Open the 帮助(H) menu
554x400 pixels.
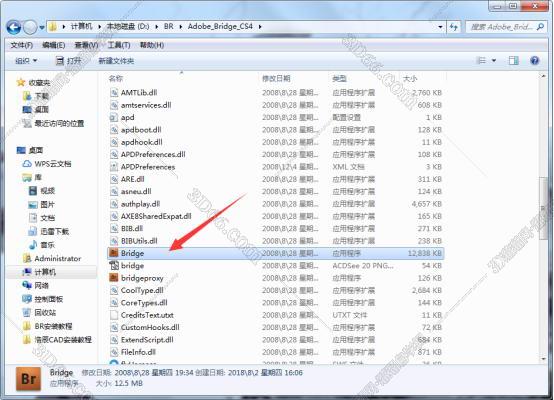coord(152,45)
